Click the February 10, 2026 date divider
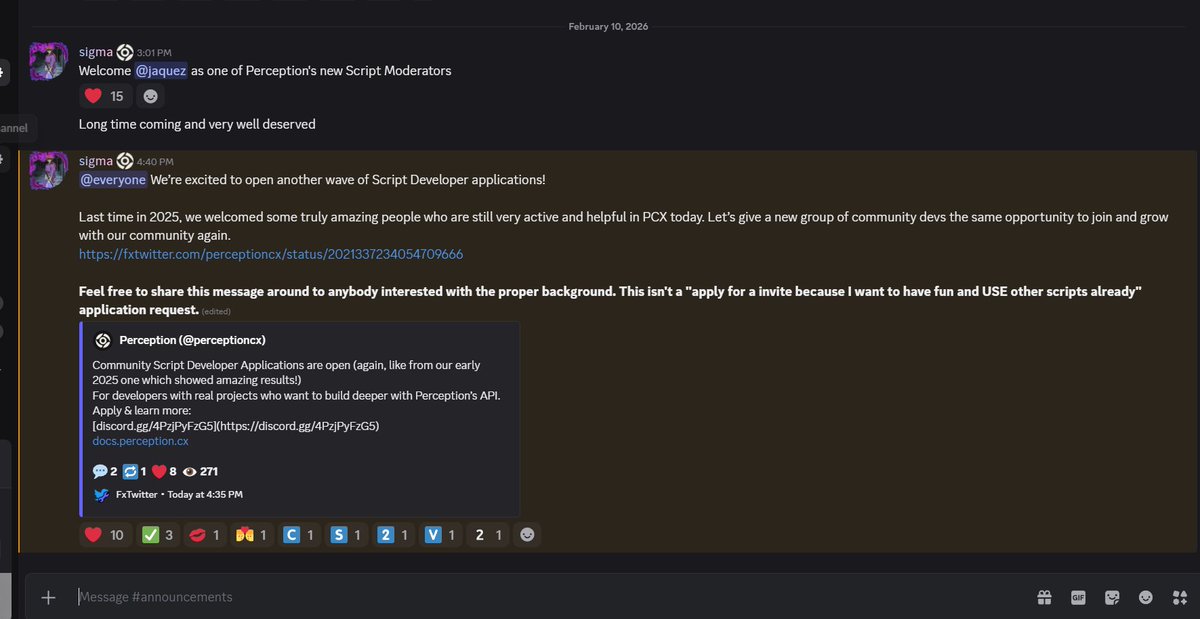Viewport: 1200px width, 619px height. coord(608,26)
